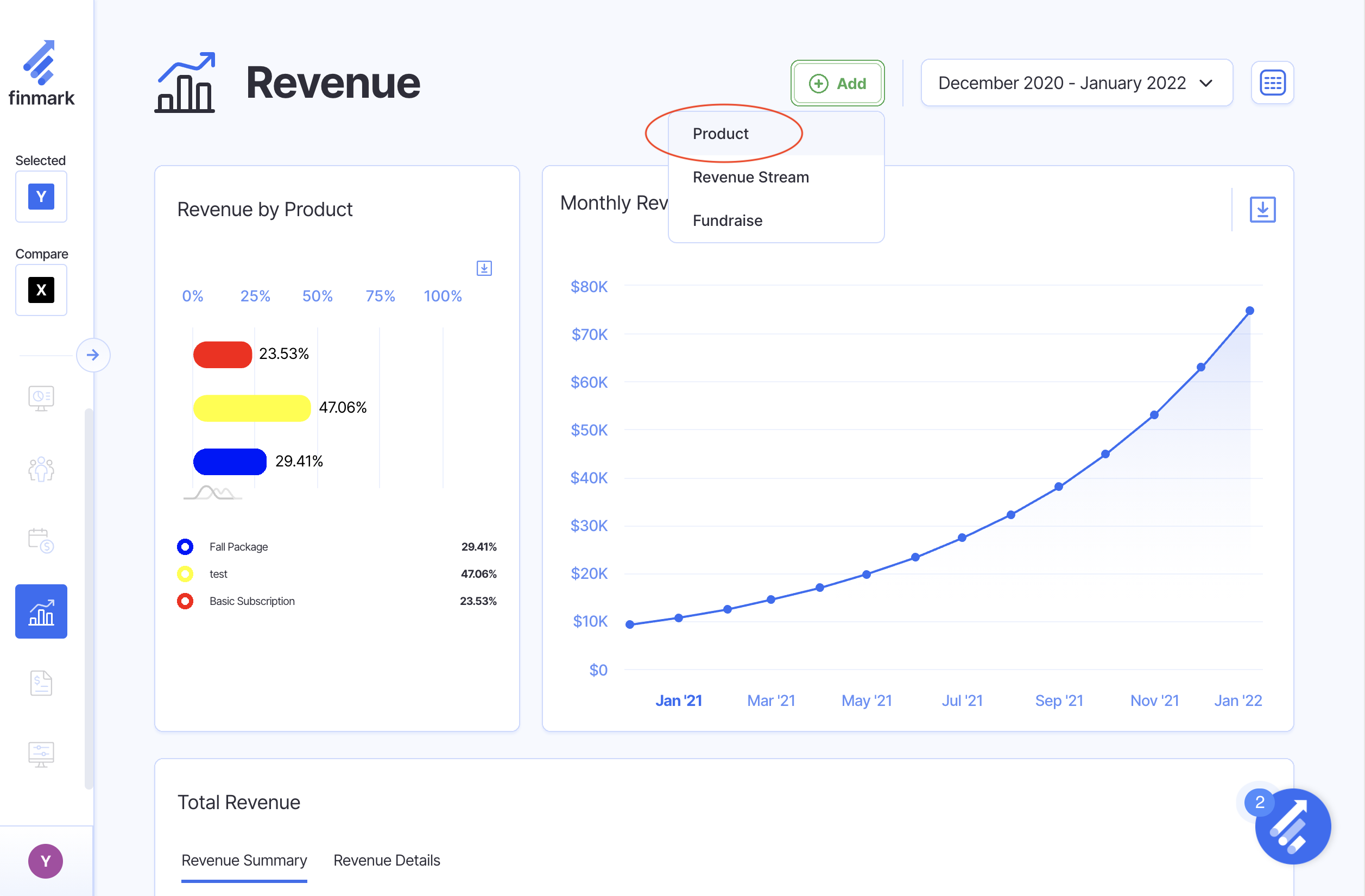The width and height of the screenshot is (1365, 896).
Task: Open the team members sidebar icon
Action: [41, 469]
